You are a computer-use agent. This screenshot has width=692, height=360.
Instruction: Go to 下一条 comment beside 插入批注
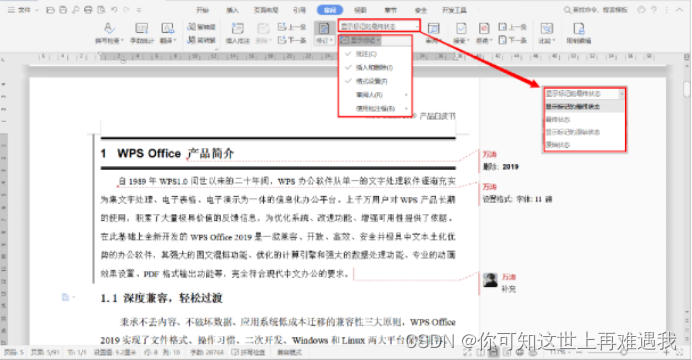click(x=292, y=40)
